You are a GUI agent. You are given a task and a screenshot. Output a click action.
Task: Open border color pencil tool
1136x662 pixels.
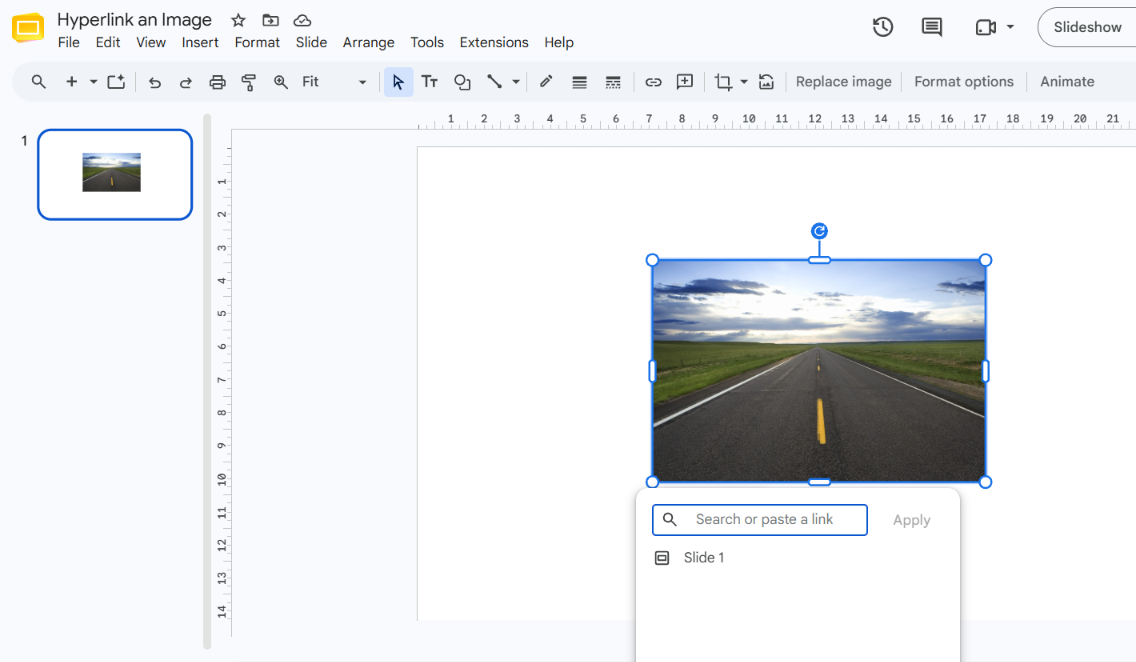[x=546, y=82]
